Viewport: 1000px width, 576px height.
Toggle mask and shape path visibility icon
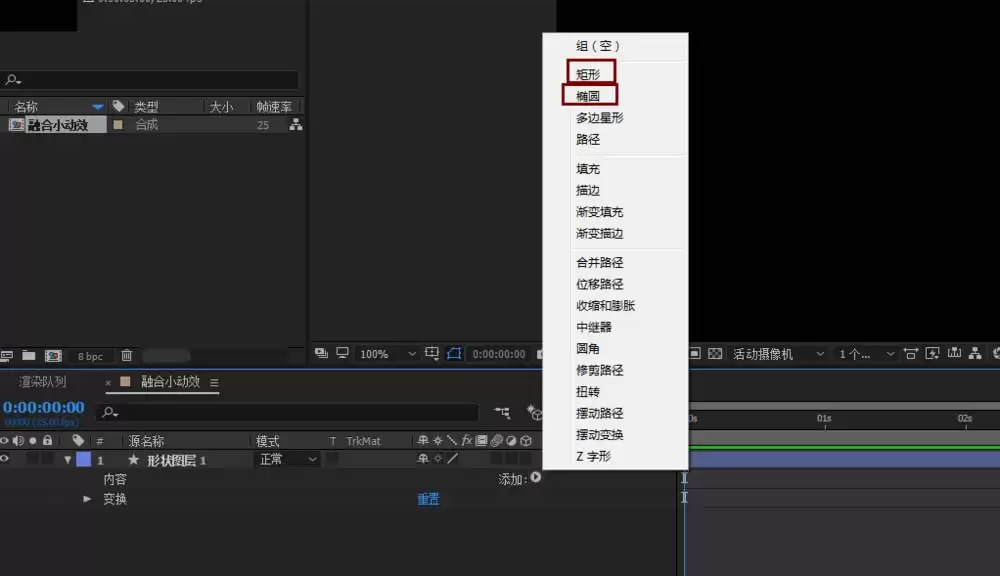454,353
